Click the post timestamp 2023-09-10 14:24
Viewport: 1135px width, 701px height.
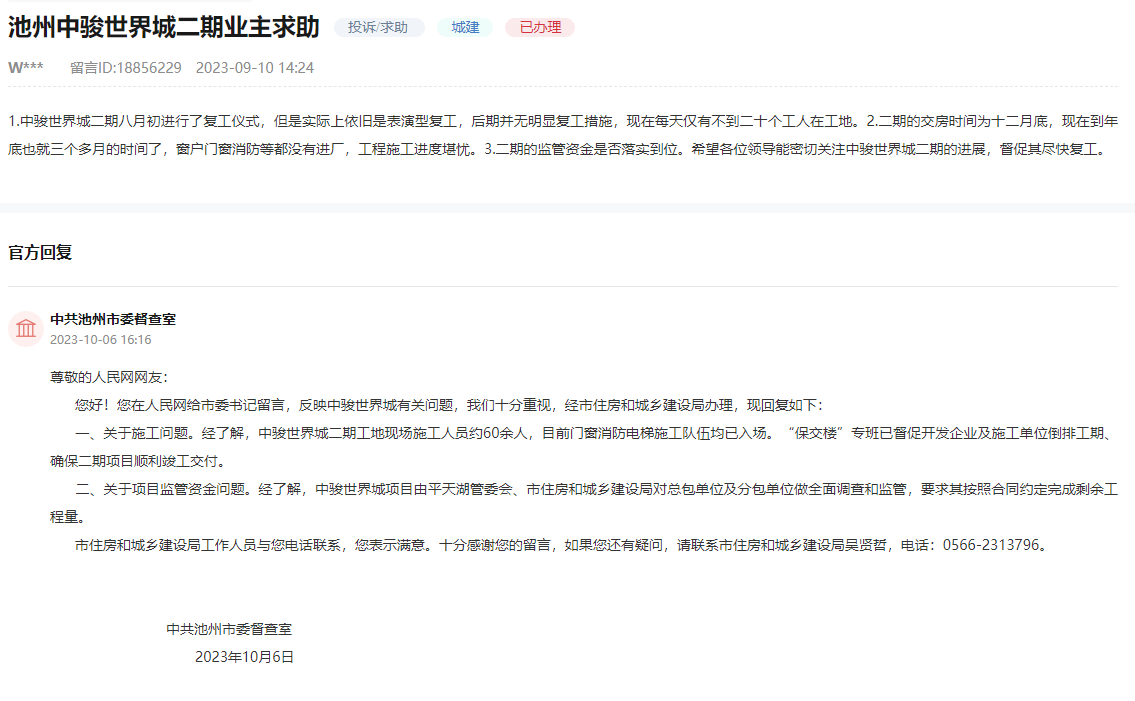point(255,67)
